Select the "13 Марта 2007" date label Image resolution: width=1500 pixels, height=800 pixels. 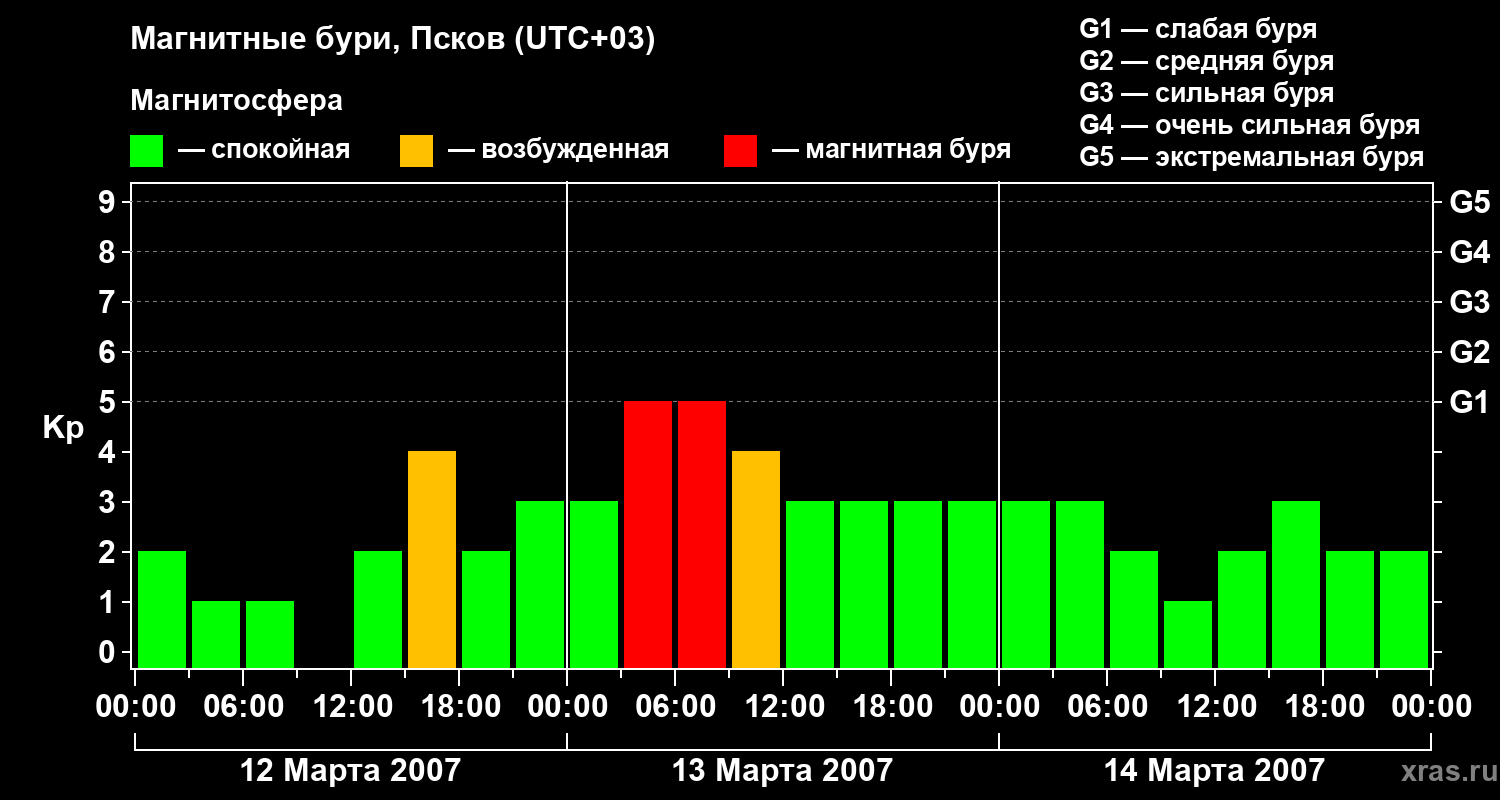pyautogui.click(x=782, y=771)
